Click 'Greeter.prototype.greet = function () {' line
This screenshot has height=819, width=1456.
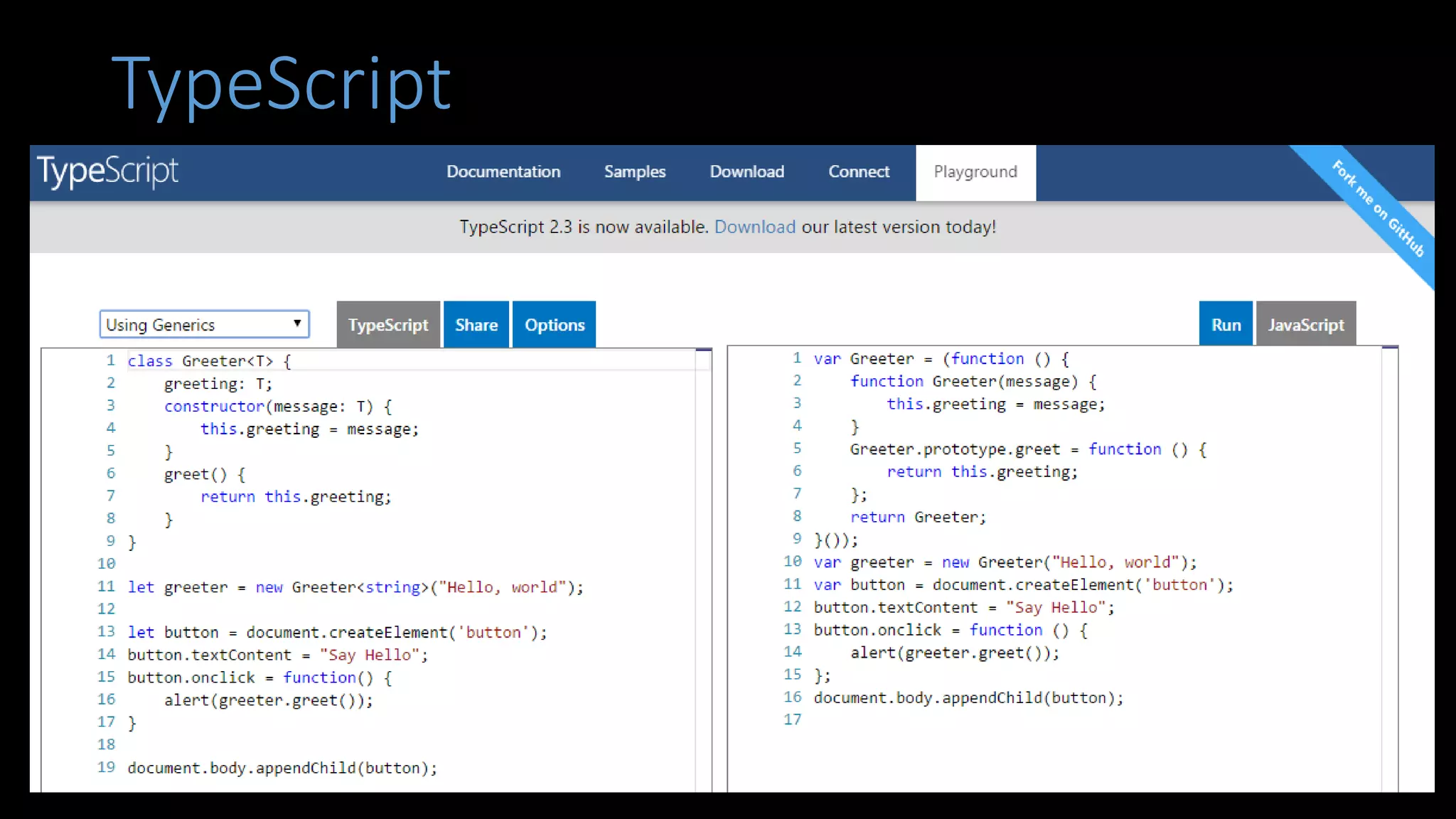pyautogui.click(x=1028, y=449)
